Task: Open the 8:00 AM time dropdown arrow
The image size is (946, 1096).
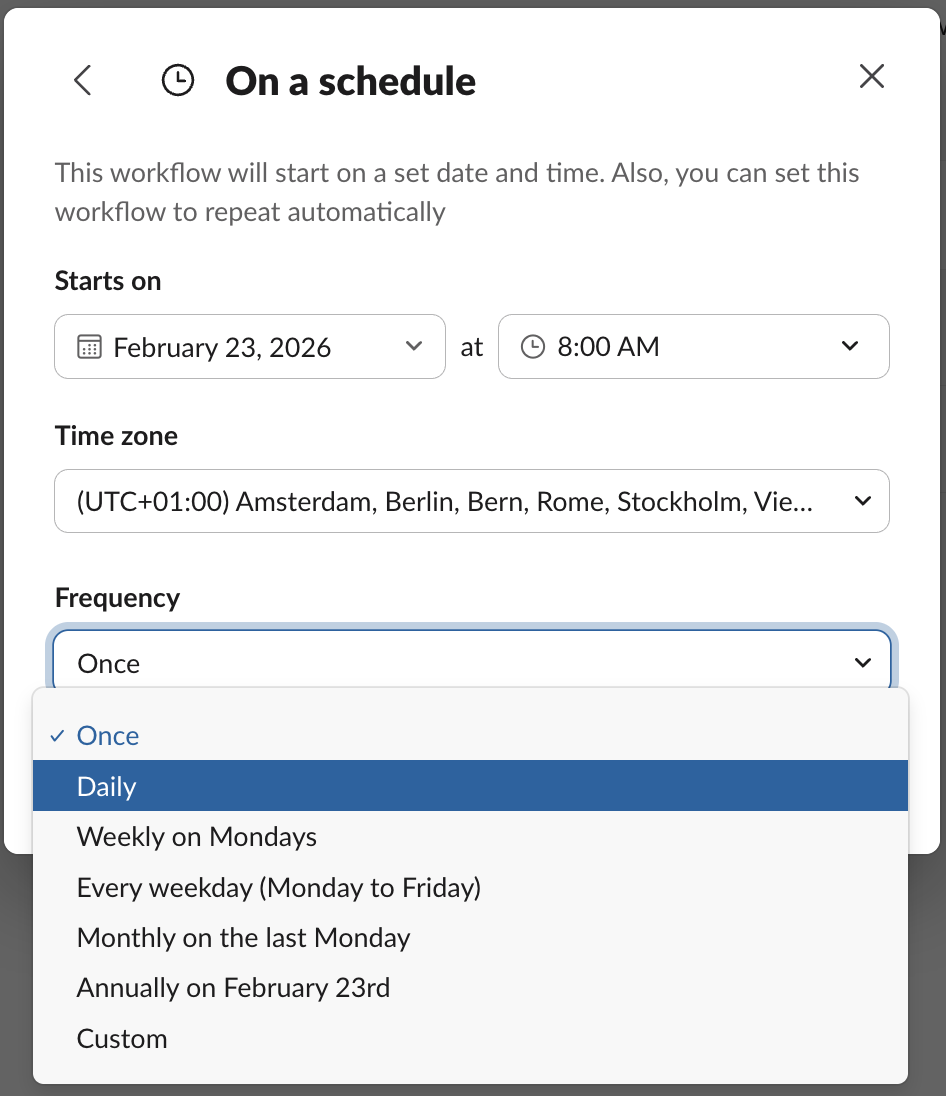Action: [850, 347]
